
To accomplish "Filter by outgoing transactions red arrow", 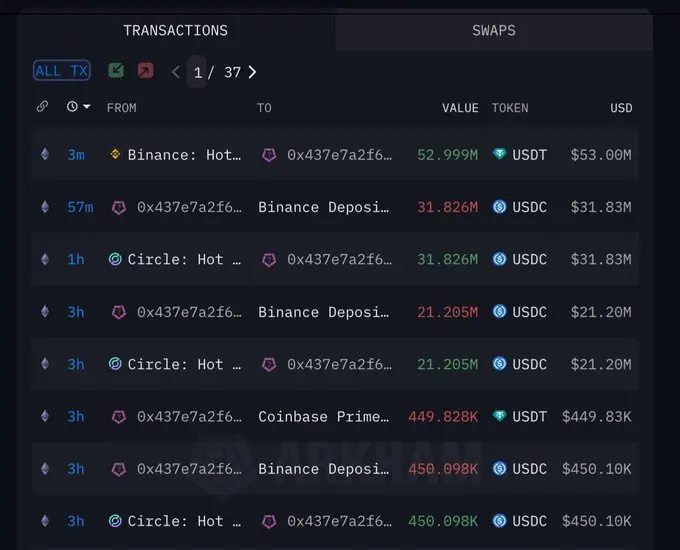I will coord(145,70).
